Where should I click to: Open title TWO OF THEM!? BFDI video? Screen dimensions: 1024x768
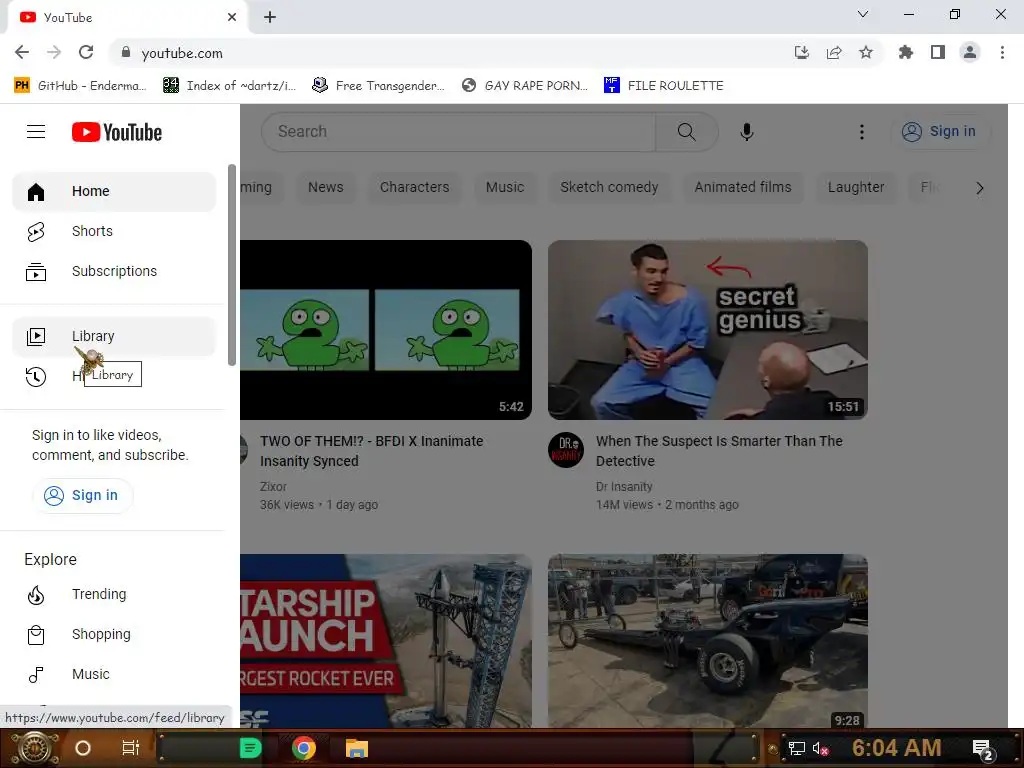371,451
